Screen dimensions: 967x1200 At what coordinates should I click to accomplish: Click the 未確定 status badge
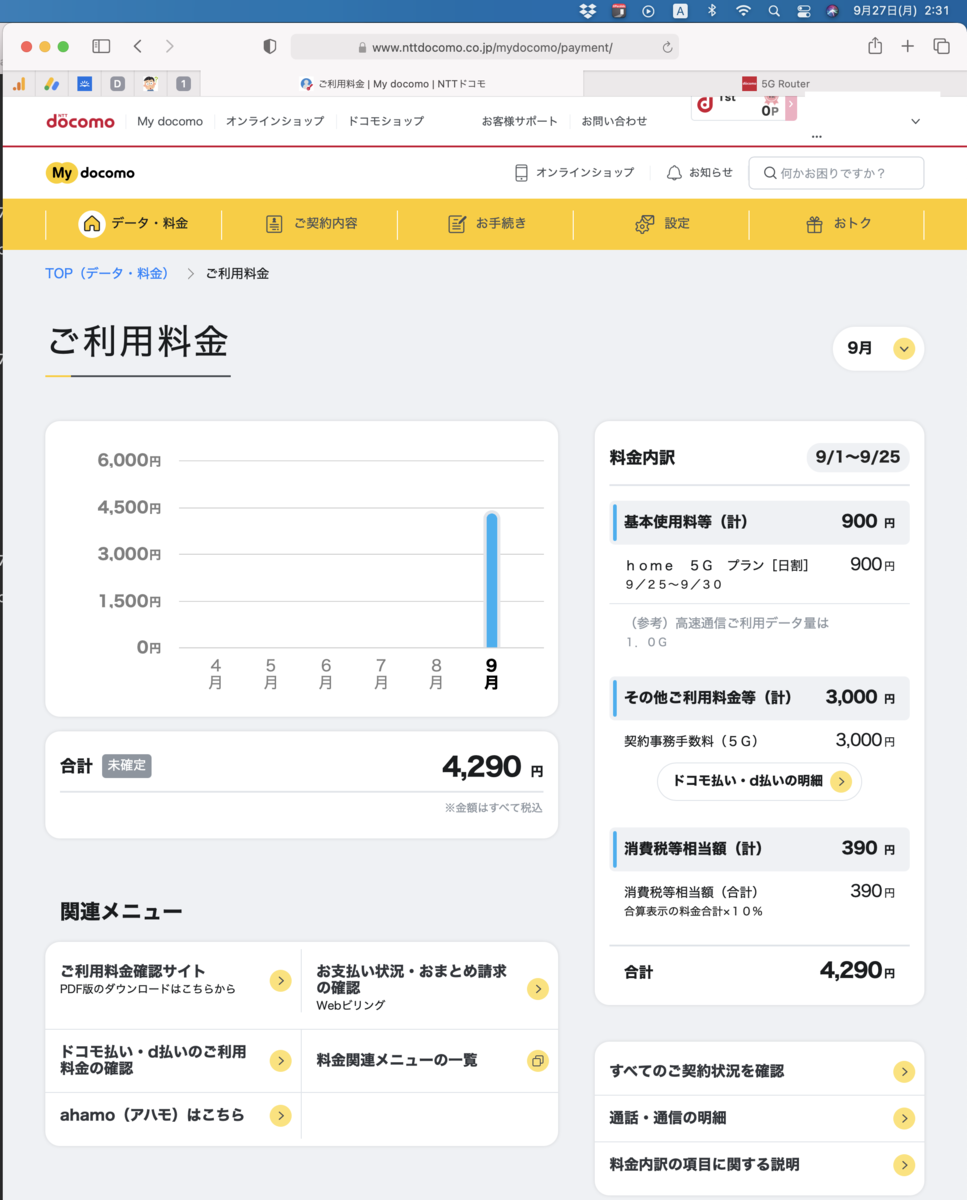[x=126, y=766]
